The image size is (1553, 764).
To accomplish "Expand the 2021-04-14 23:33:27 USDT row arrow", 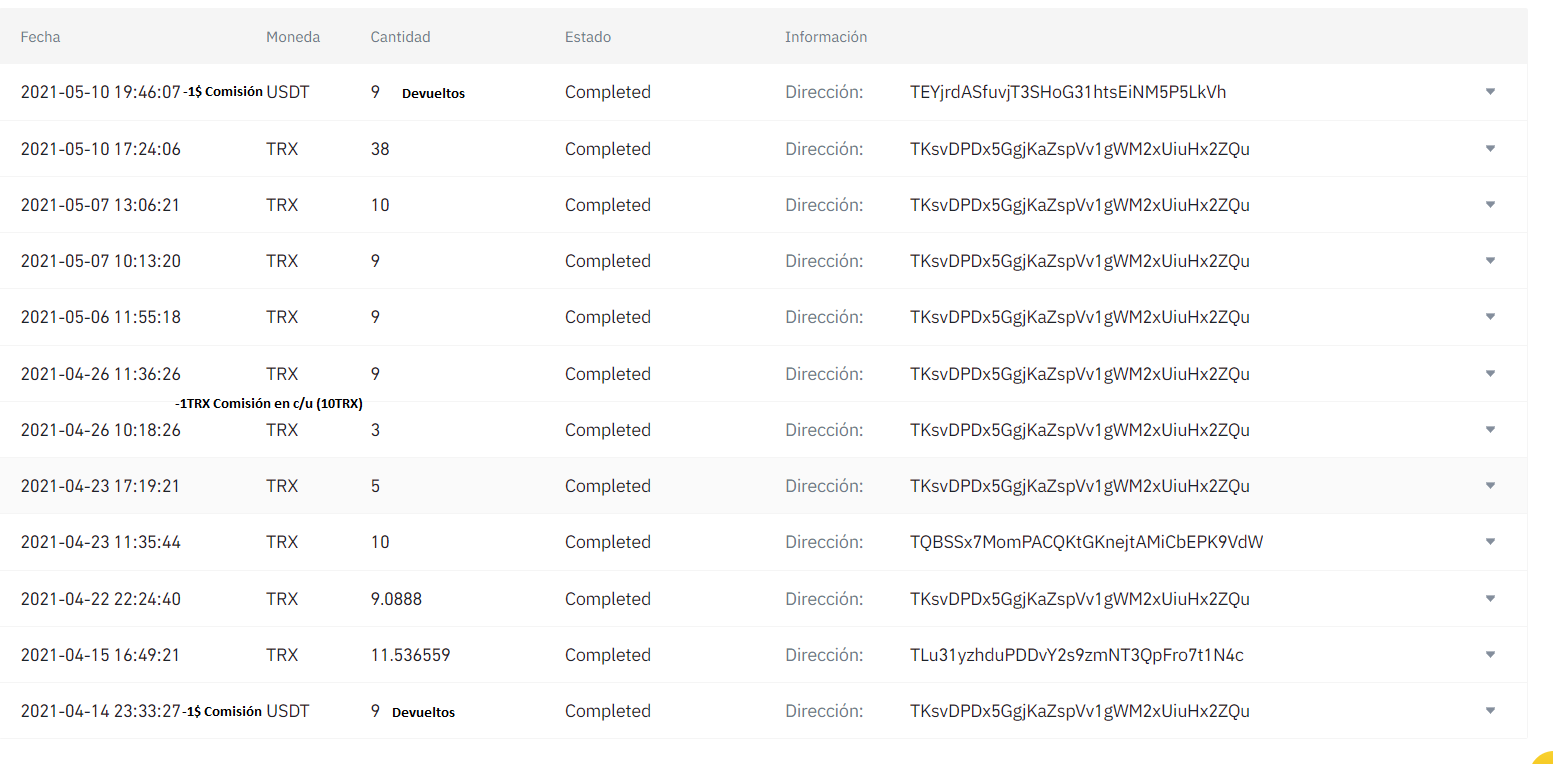I will coord(1490,711).
